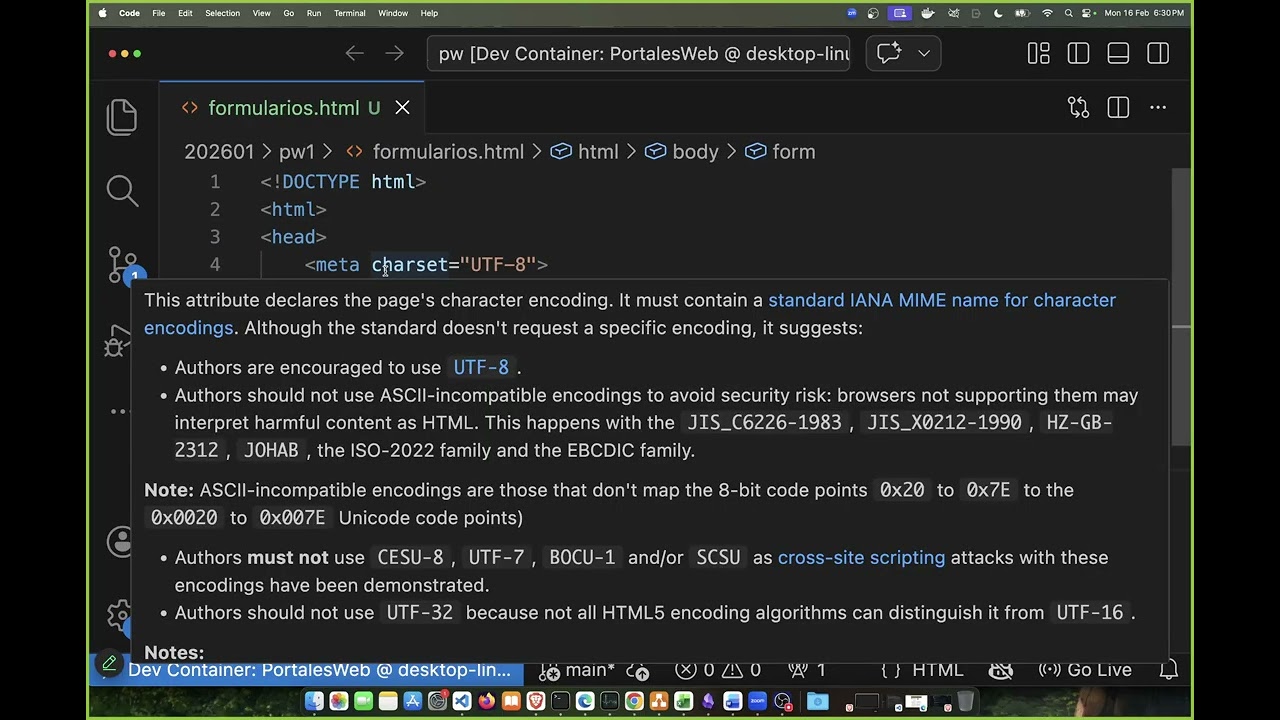Screen dimensions: 1280x720
Task: Change language mode from HTML
Action: (x=937, y=670)
